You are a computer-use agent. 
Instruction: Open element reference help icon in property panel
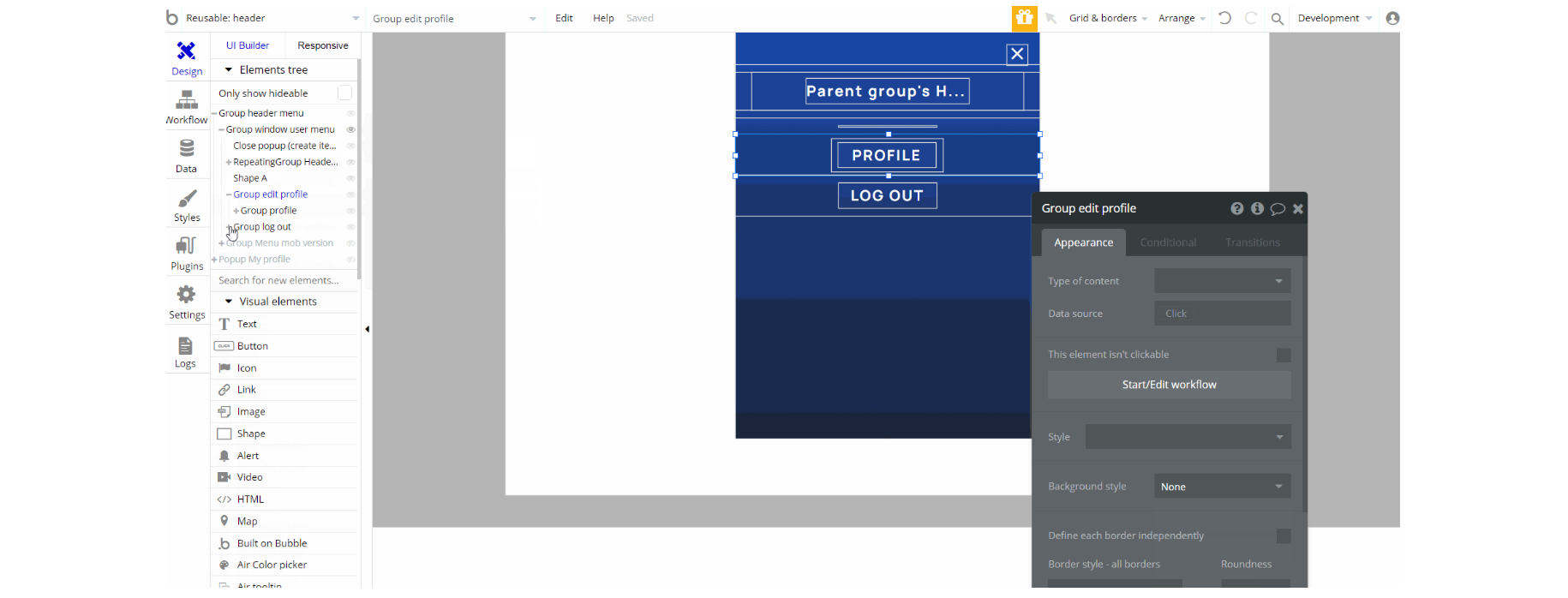click(x=1237, y=208)
